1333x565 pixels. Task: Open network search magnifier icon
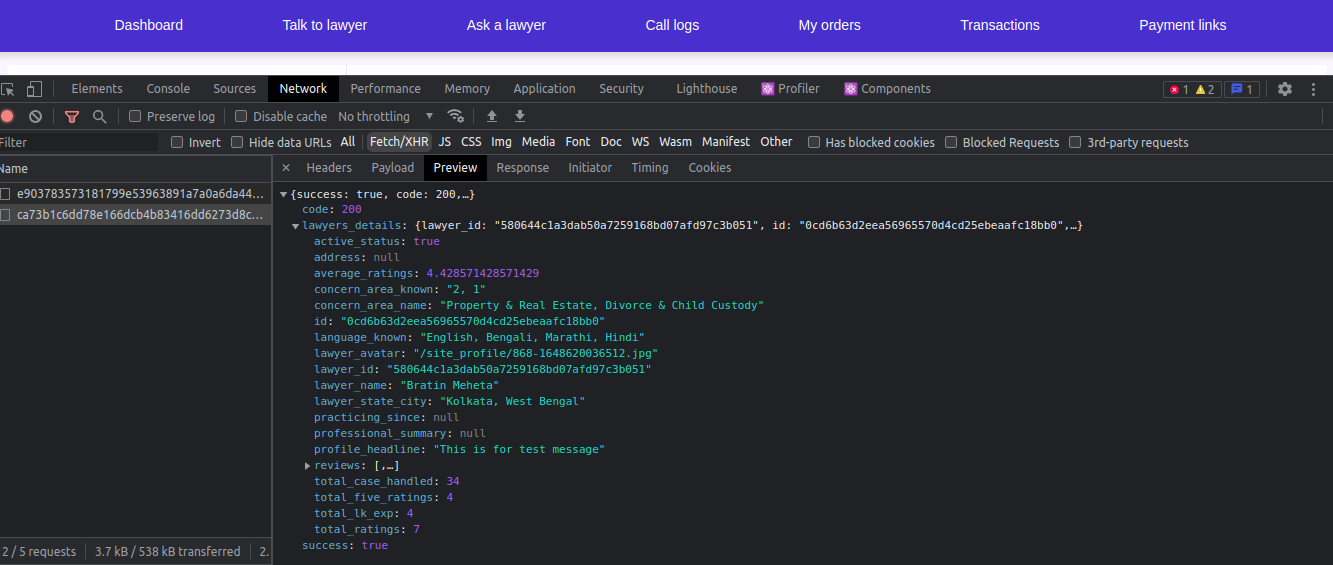(99, 116)
